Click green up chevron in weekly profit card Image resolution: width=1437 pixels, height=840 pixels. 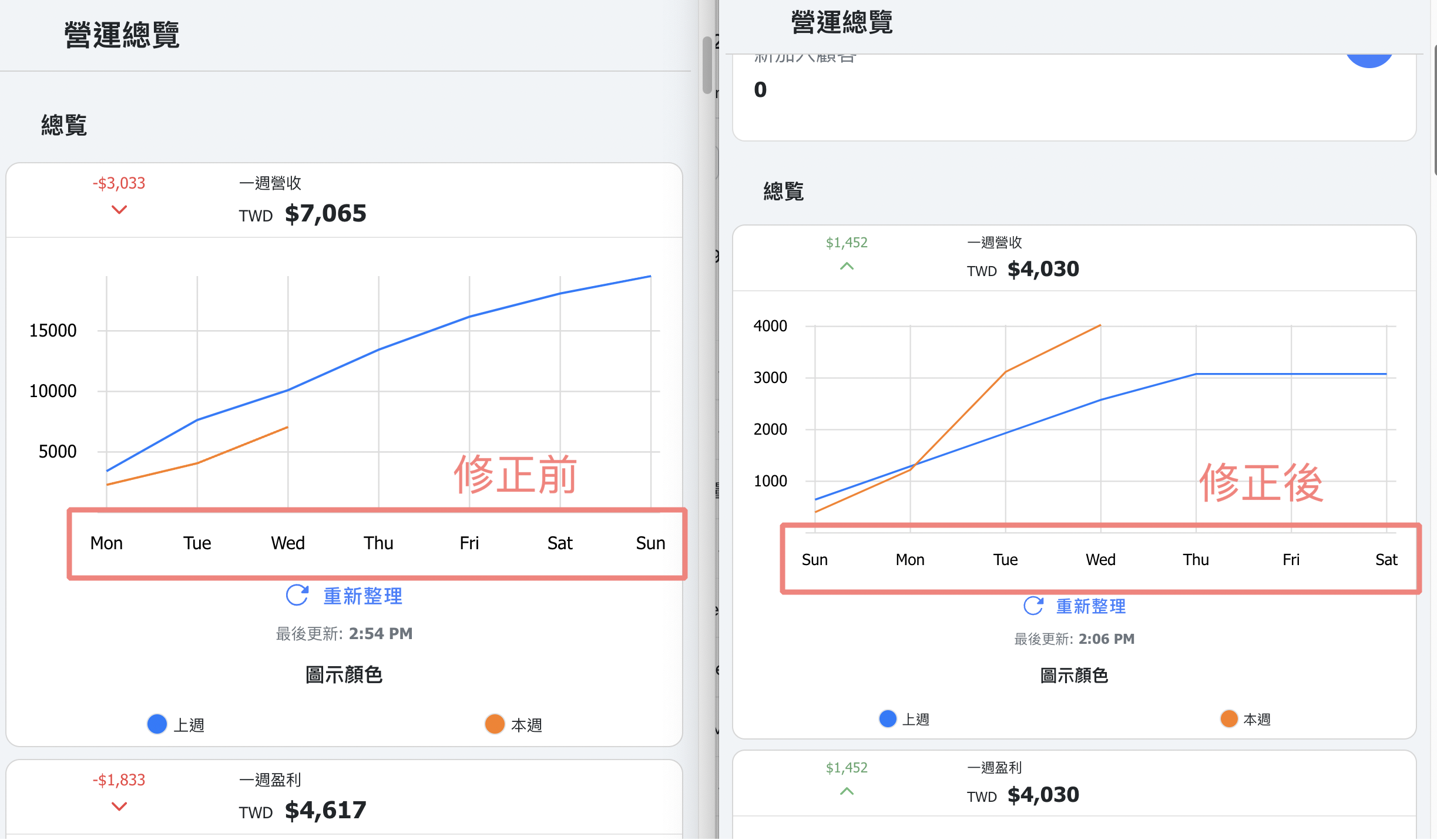tap(847, 791)
